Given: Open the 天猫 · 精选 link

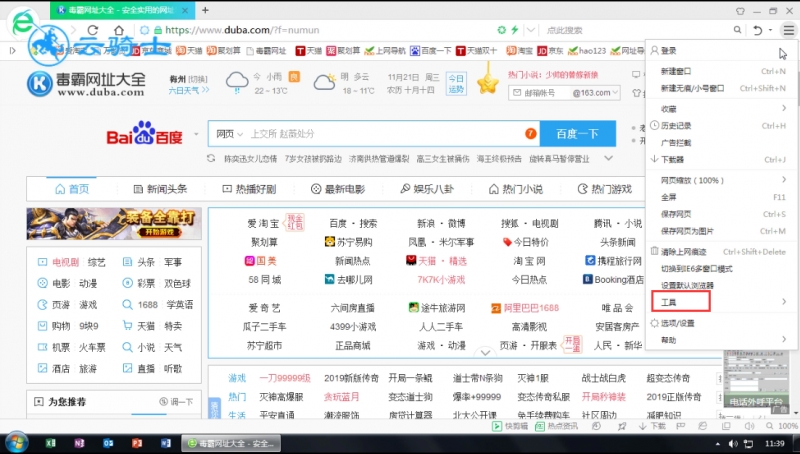Looking at the screenshot, I should [x=437, y=261].
